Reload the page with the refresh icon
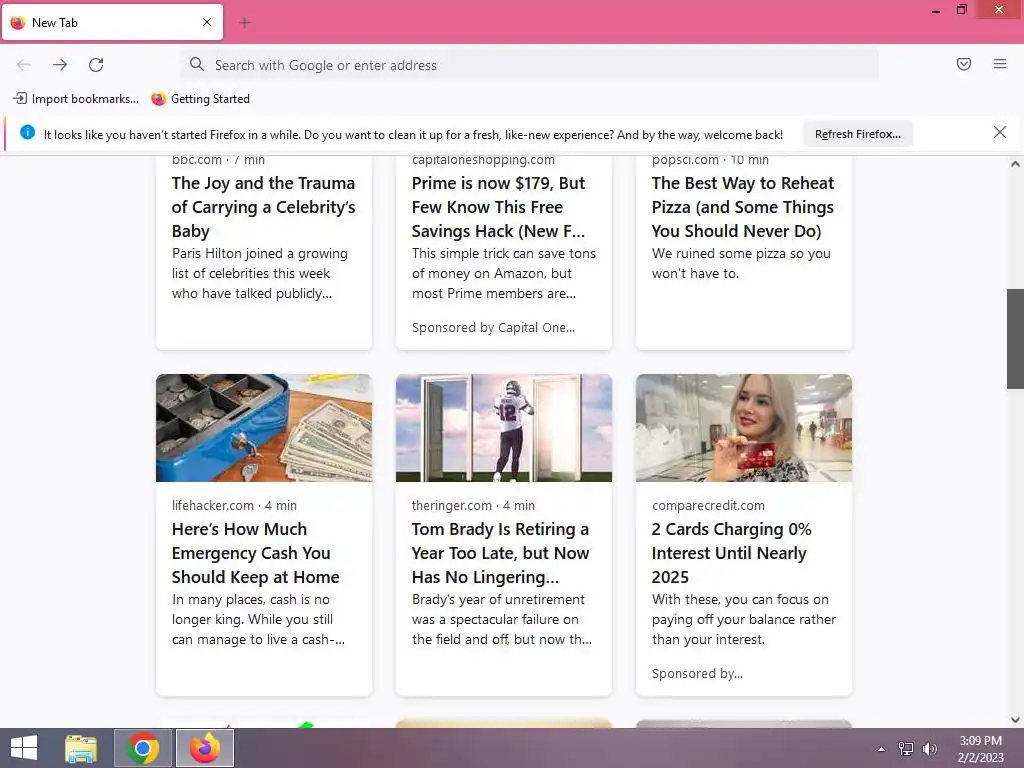The image size is (1024, 768). (96, 65)
